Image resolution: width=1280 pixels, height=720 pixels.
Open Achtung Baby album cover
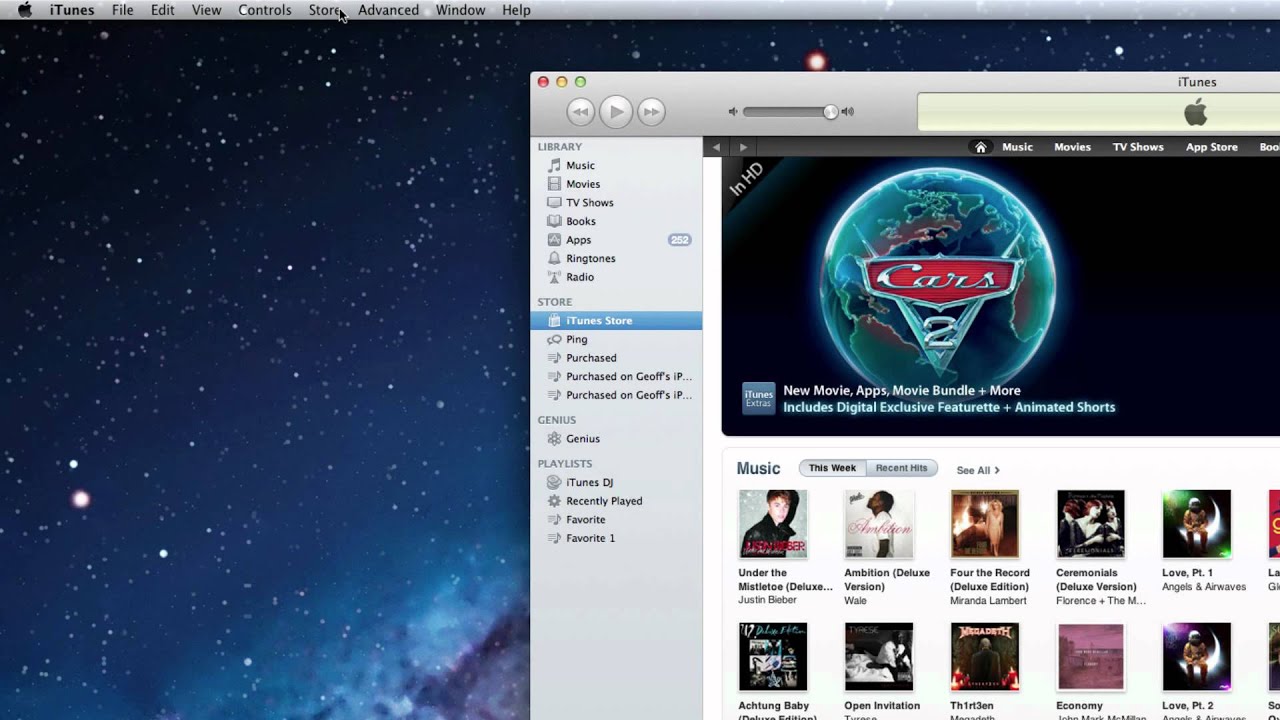coord(773,657)
